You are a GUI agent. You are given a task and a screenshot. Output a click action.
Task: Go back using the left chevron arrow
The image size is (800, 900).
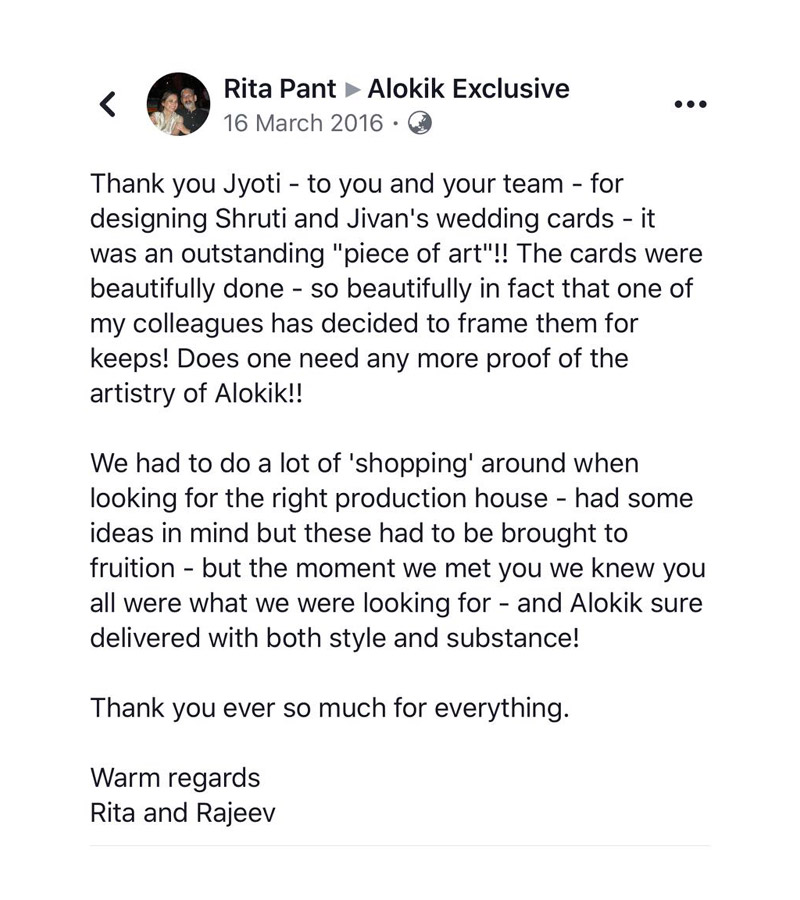pos(107,104)
